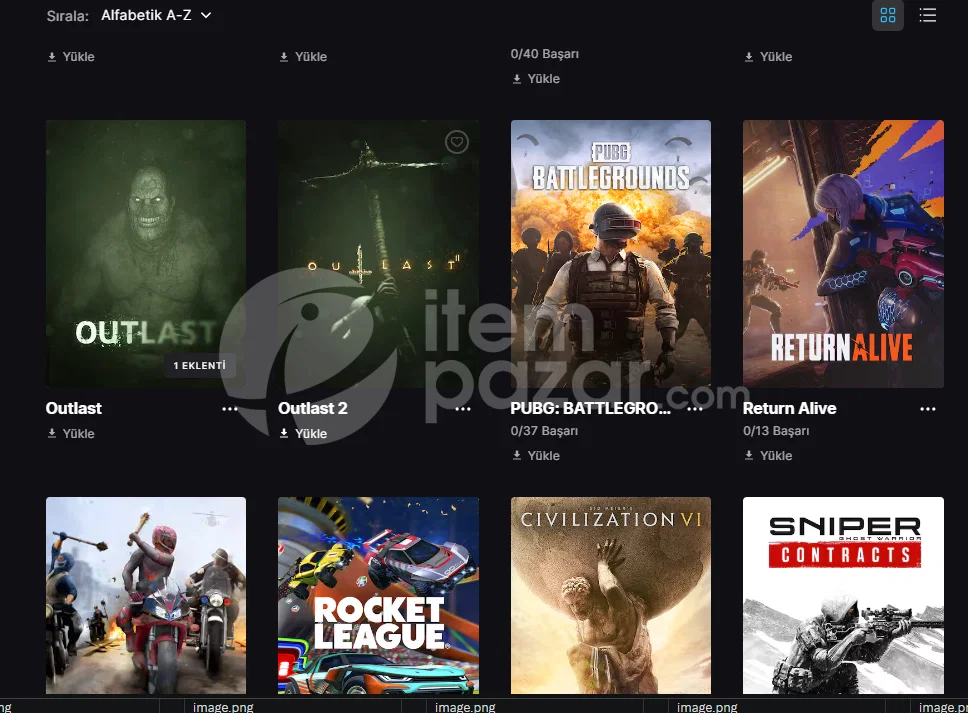Switch to the grid view layout
This screenshot has width=968, height=713.
click(x=888, y=15)
